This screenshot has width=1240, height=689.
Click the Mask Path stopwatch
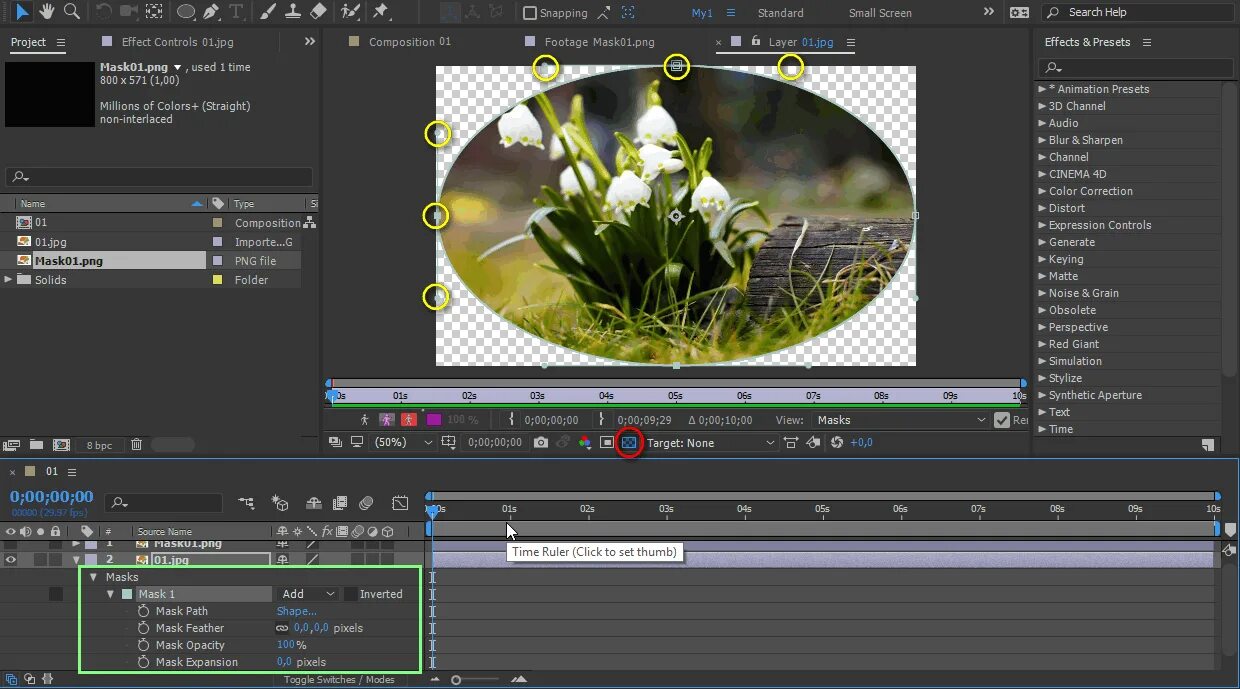coord(144,611)
